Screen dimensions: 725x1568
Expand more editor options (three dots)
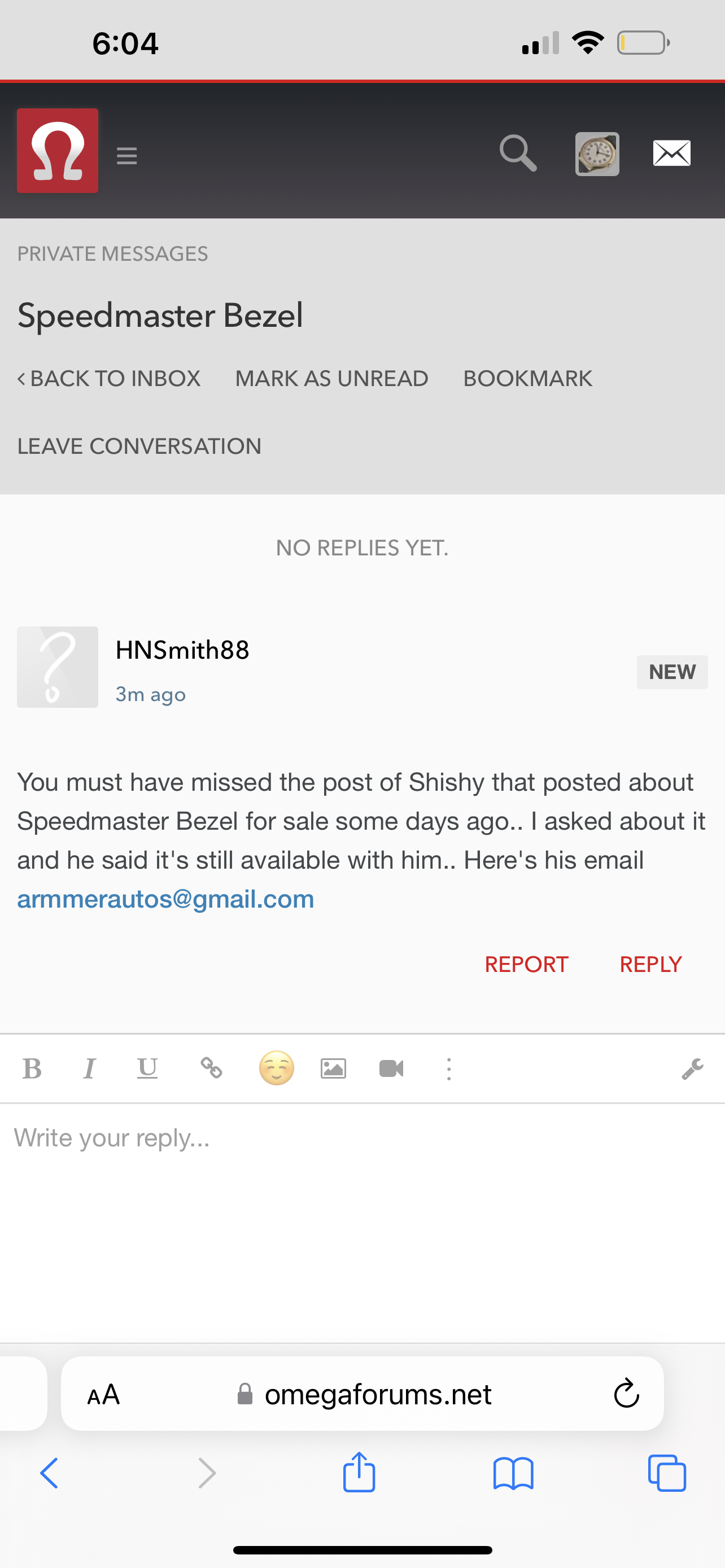449,1069
